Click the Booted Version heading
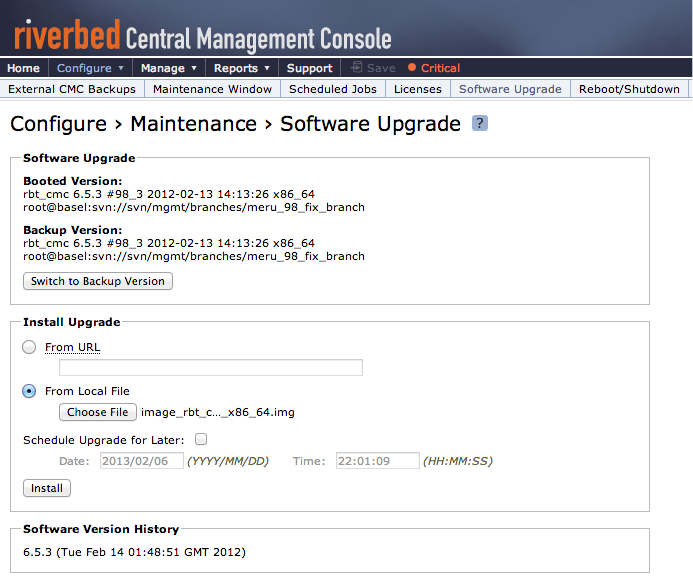Image resolution: width=693 pixels, height=581 pixels. [x=72, y=181]
